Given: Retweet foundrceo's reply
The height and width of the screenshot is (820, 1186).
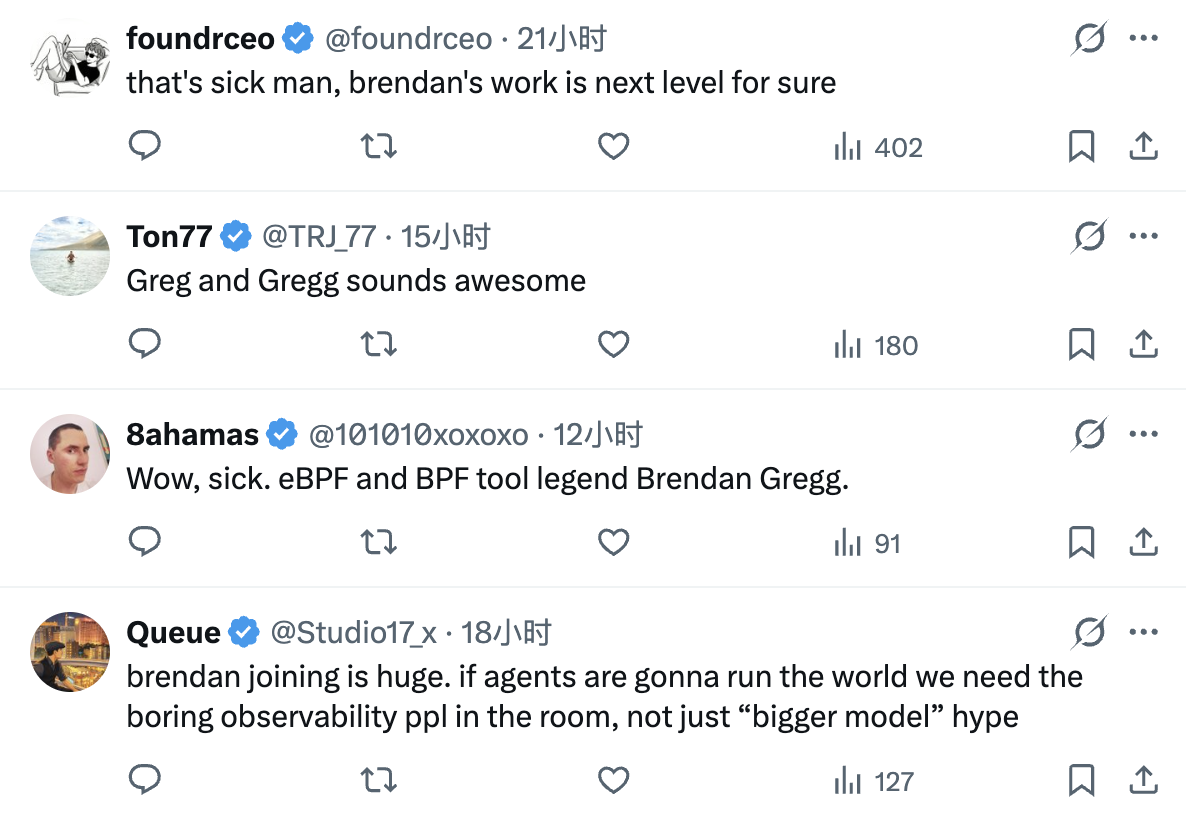Looking at the screenshot, I should coord(378,147).
